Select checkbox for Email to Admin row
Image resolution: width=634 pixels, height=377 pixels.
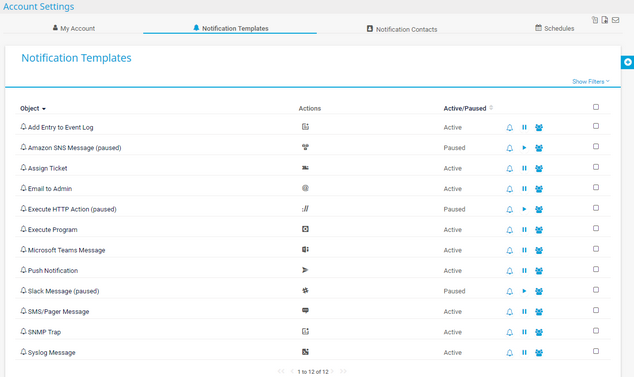[596, 187]
